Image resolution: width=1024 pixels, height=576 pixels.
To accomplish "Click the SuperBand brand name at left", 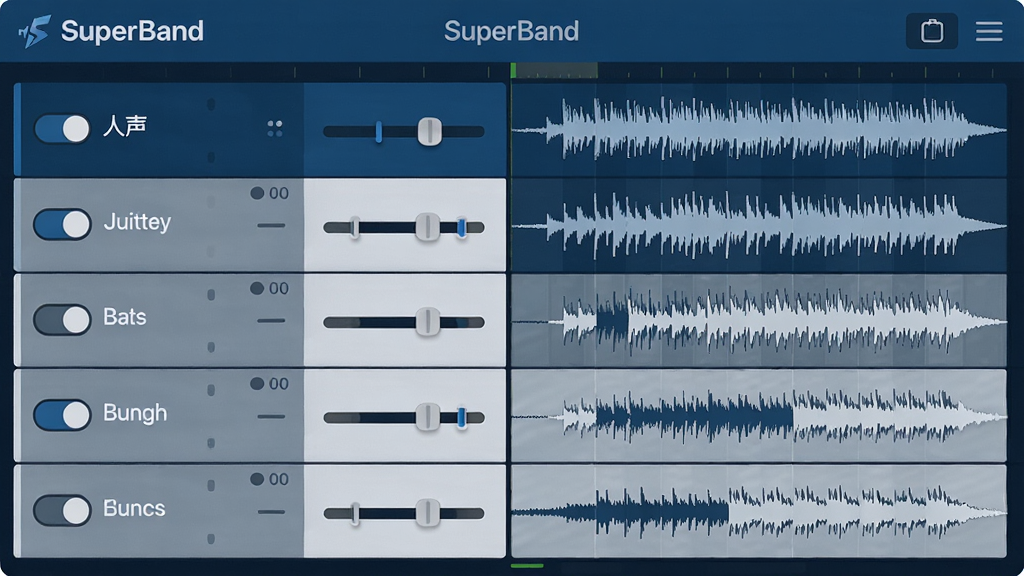I will pyautogui.click(x=133, y=31).
